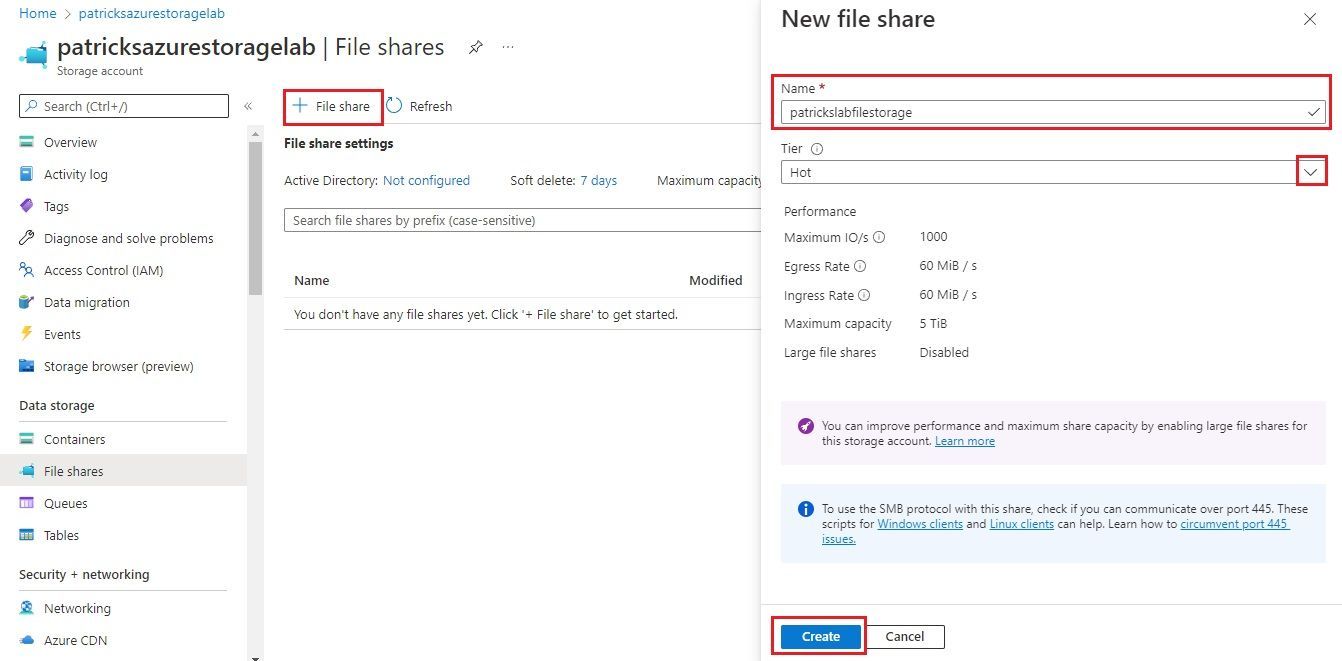Click the Containers icon
Viewport: 1342px width, 661px height.
pos(27,439)
